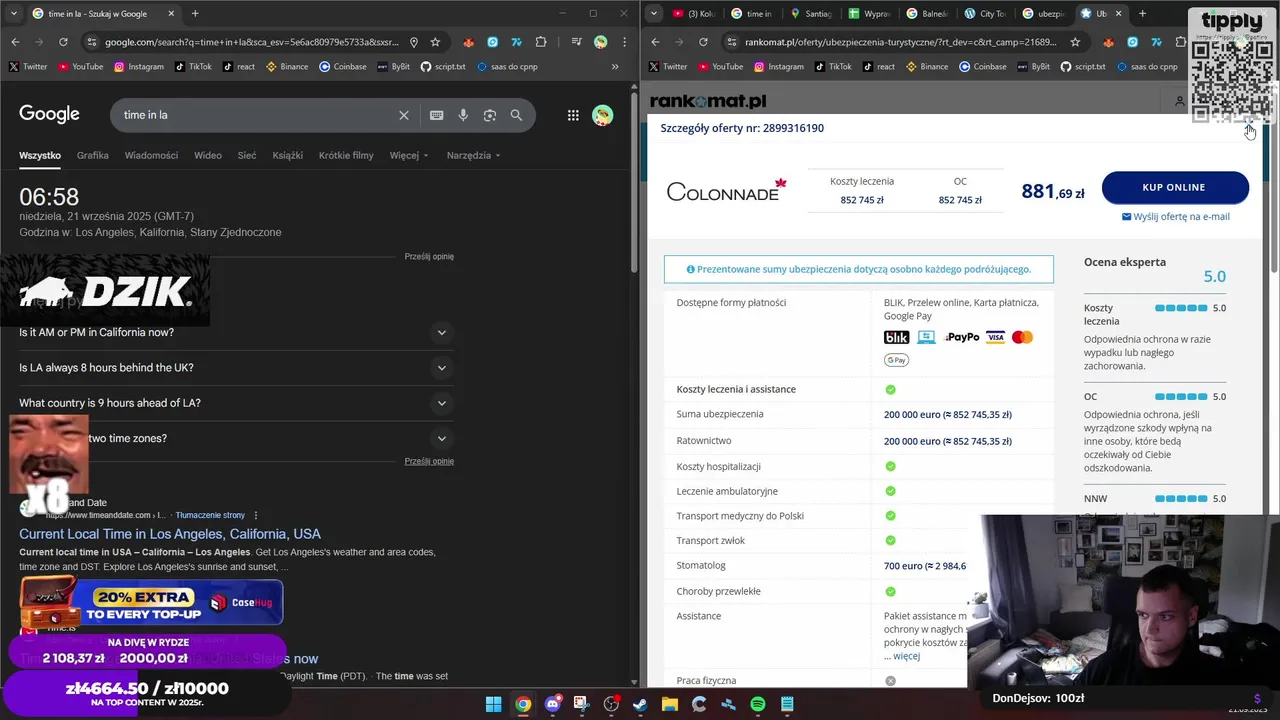This screenshot has width=1280, height=720.
Task: Open the tab search dropdown in the rankomat window
Action: (x=654, y=13)
